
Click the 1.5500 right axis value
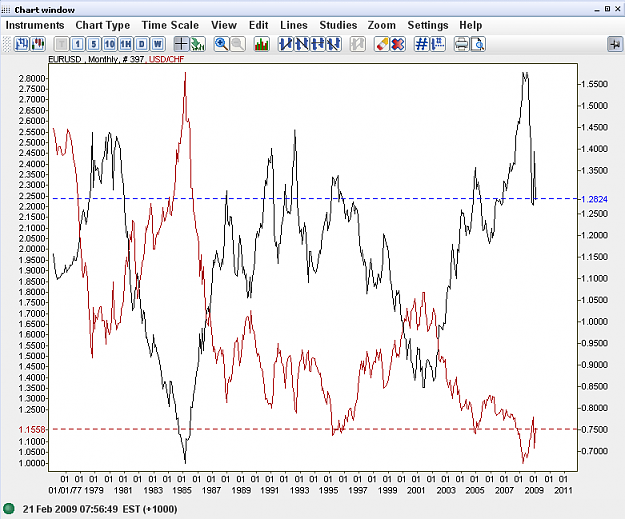click(x=594, y=84)
